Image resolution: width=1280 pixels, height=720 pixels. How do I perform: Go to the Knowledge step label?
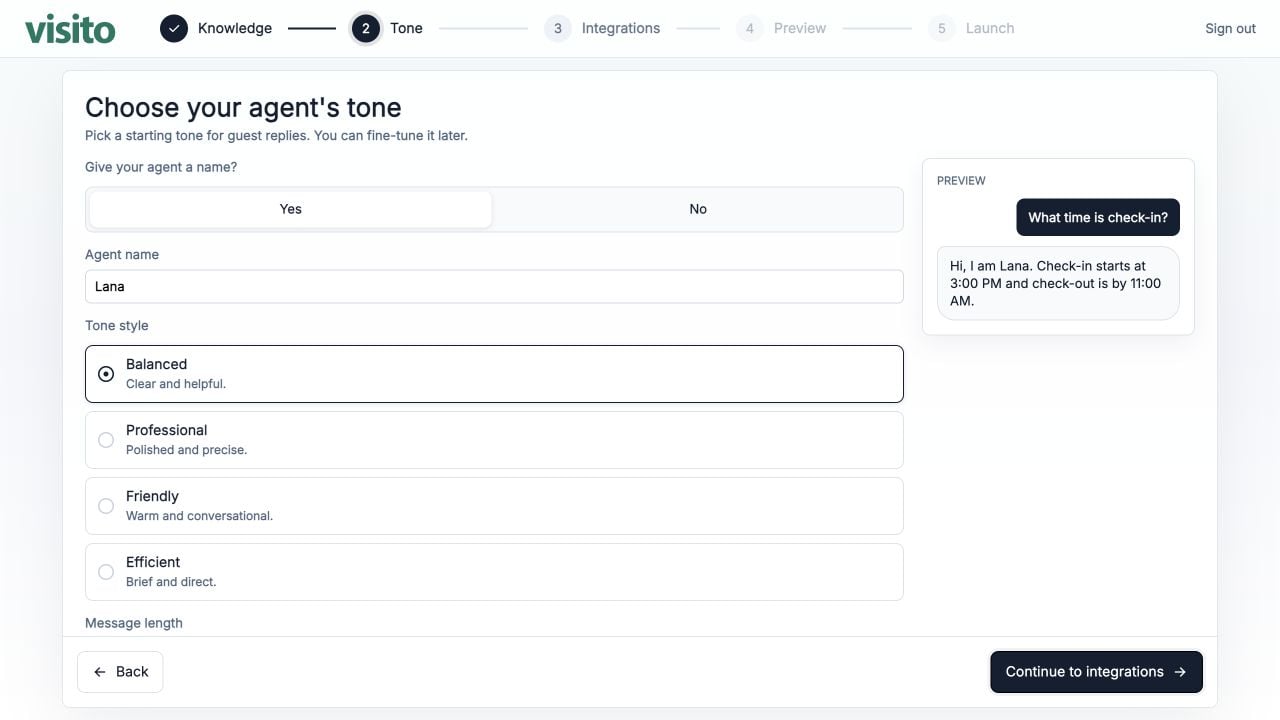pyautogui.click(x=235, y=28)
